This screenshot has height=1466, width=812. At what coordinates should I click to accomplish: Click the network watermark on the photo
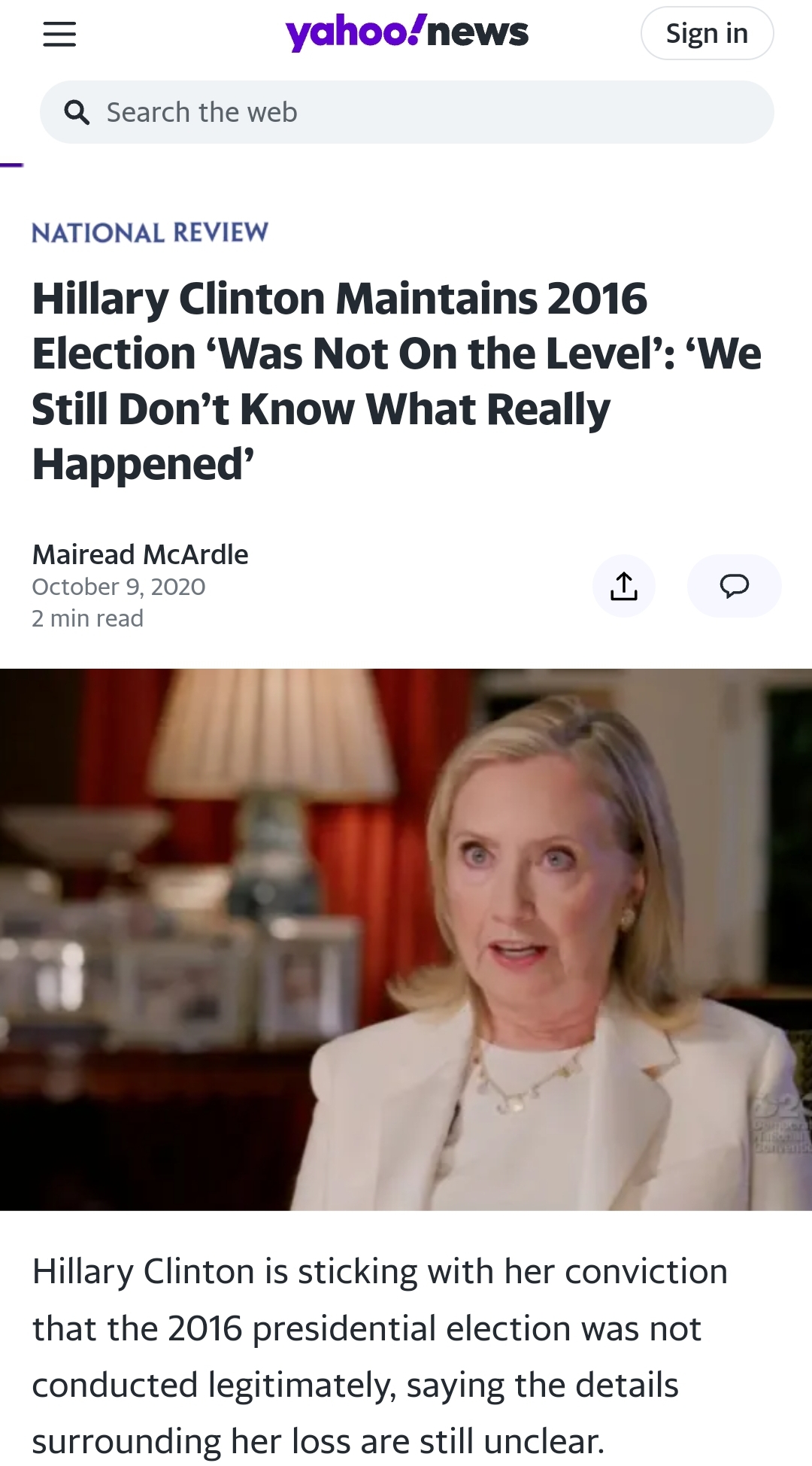point(782,1125)
